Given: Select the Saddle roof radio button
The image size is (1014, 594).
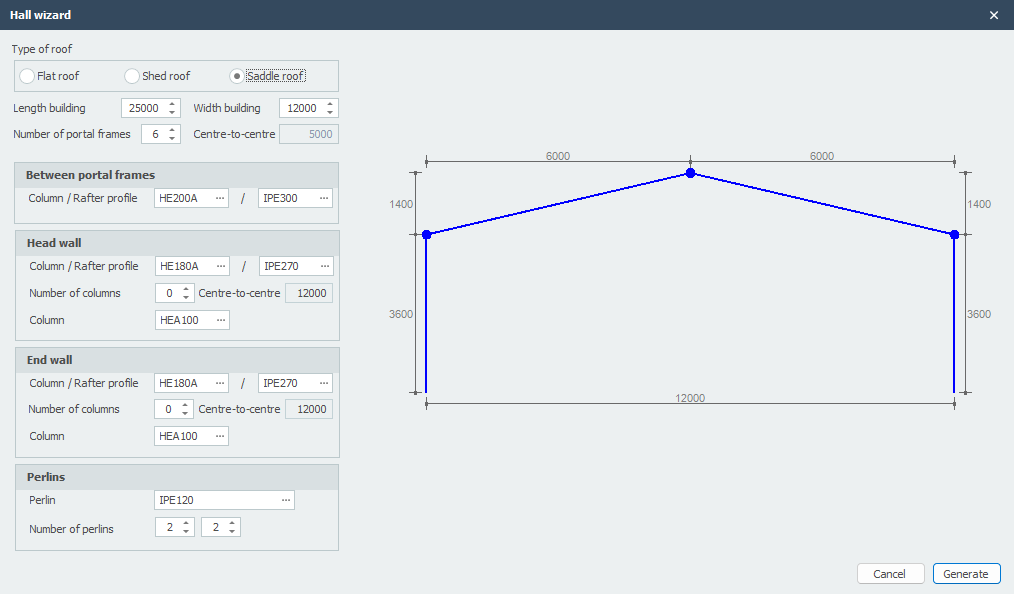Looking at the screenshot, I should (236, 76).
